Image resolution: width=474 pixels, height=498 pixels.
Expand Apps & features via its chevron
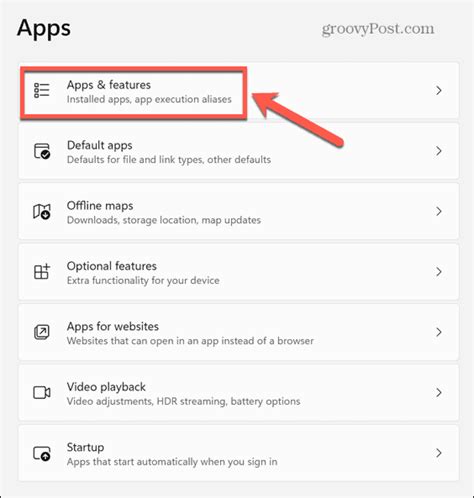click(x=439, y=90)
